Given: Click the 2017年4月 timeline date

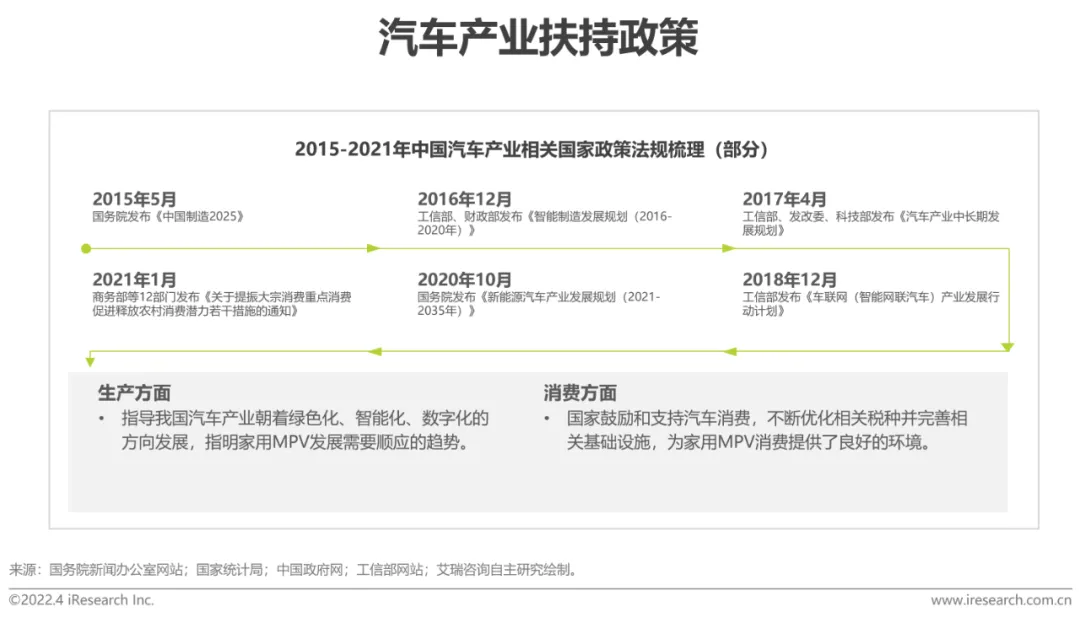Looking at the screenshot, I should click(784, 199).
